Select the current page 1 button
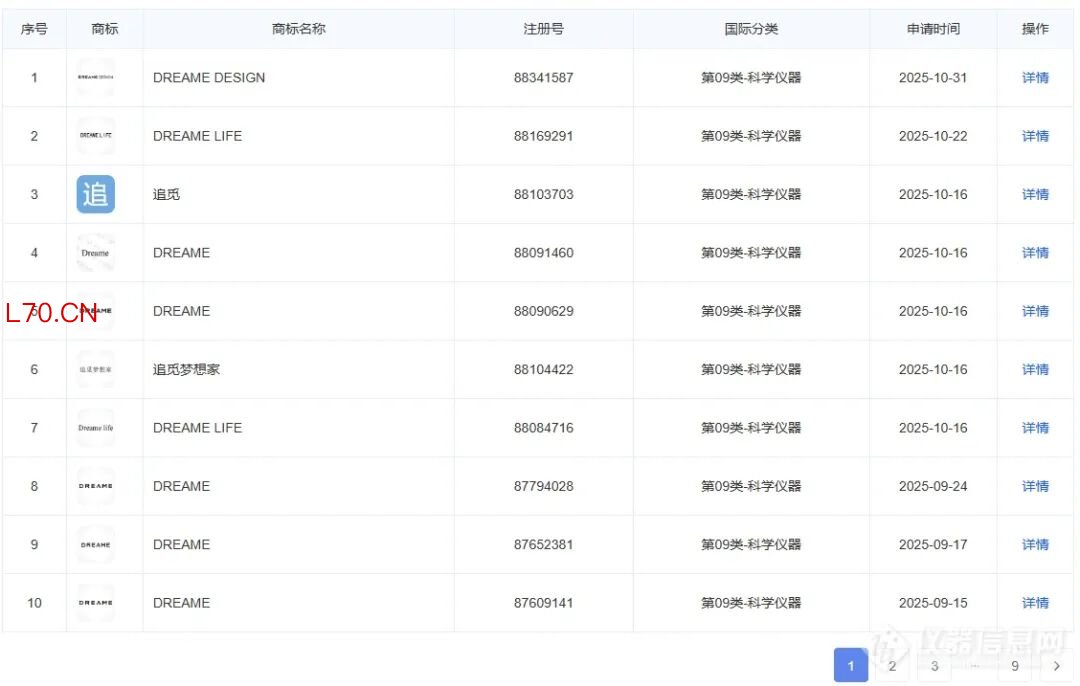1080x686 pixels. [x=851, y=666]
